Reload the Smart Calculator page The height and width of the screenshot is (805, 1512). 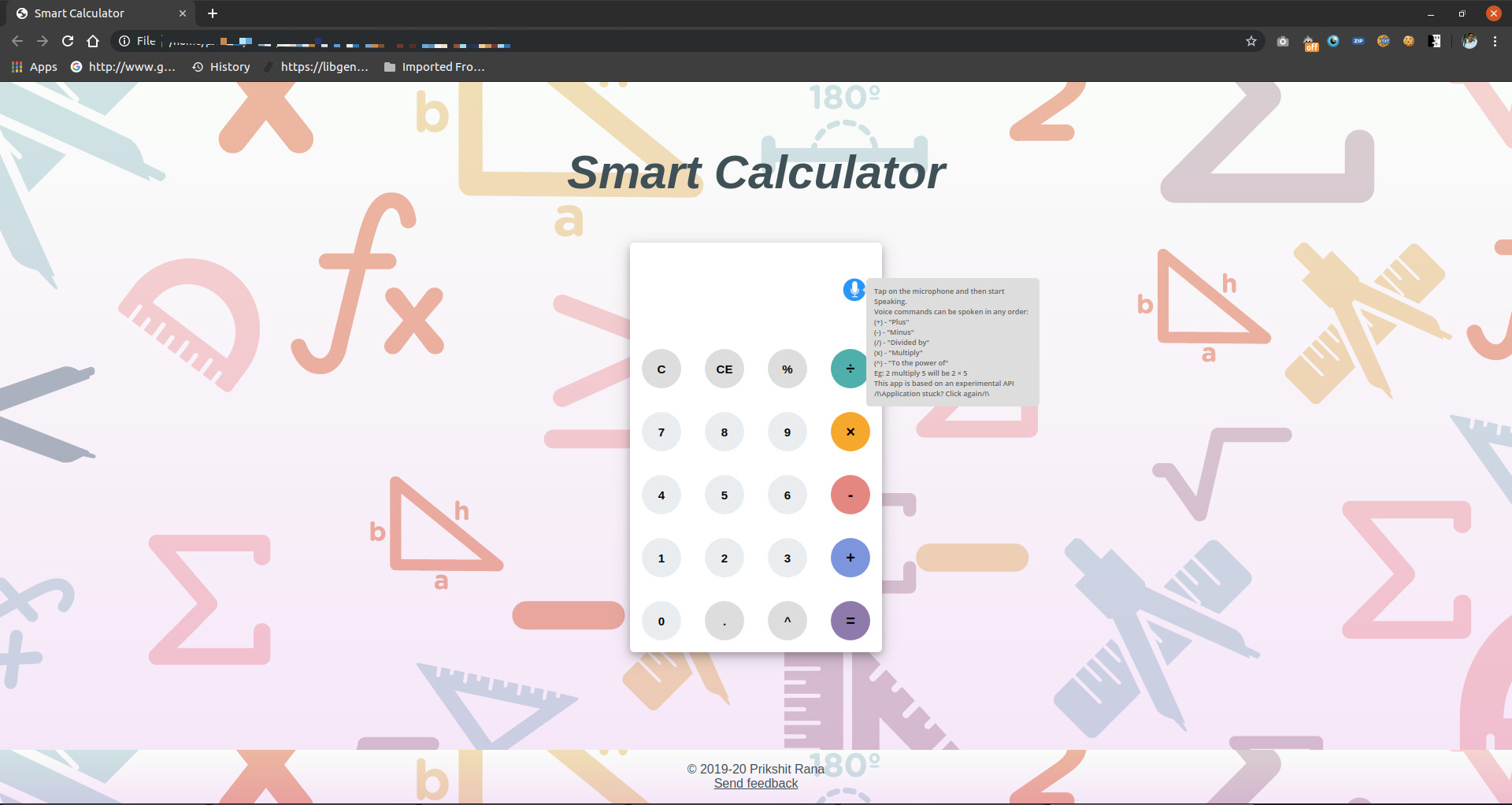pos(68,41)
